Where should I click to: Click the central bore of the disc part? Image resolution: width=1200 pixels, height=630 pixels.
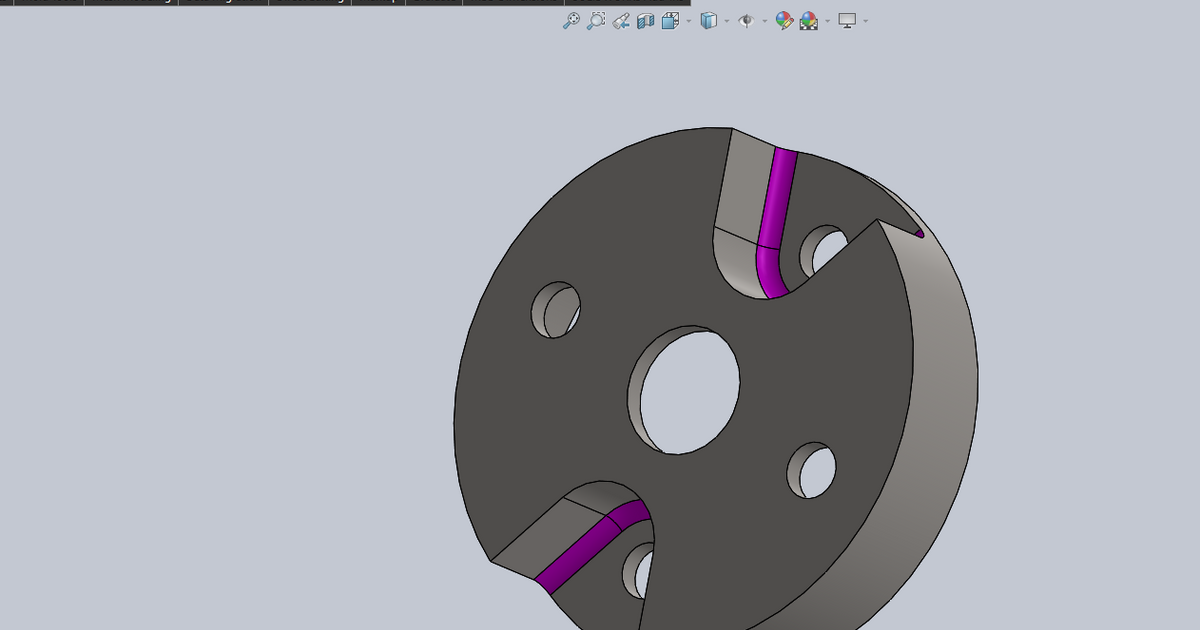[x=690, y=390]
